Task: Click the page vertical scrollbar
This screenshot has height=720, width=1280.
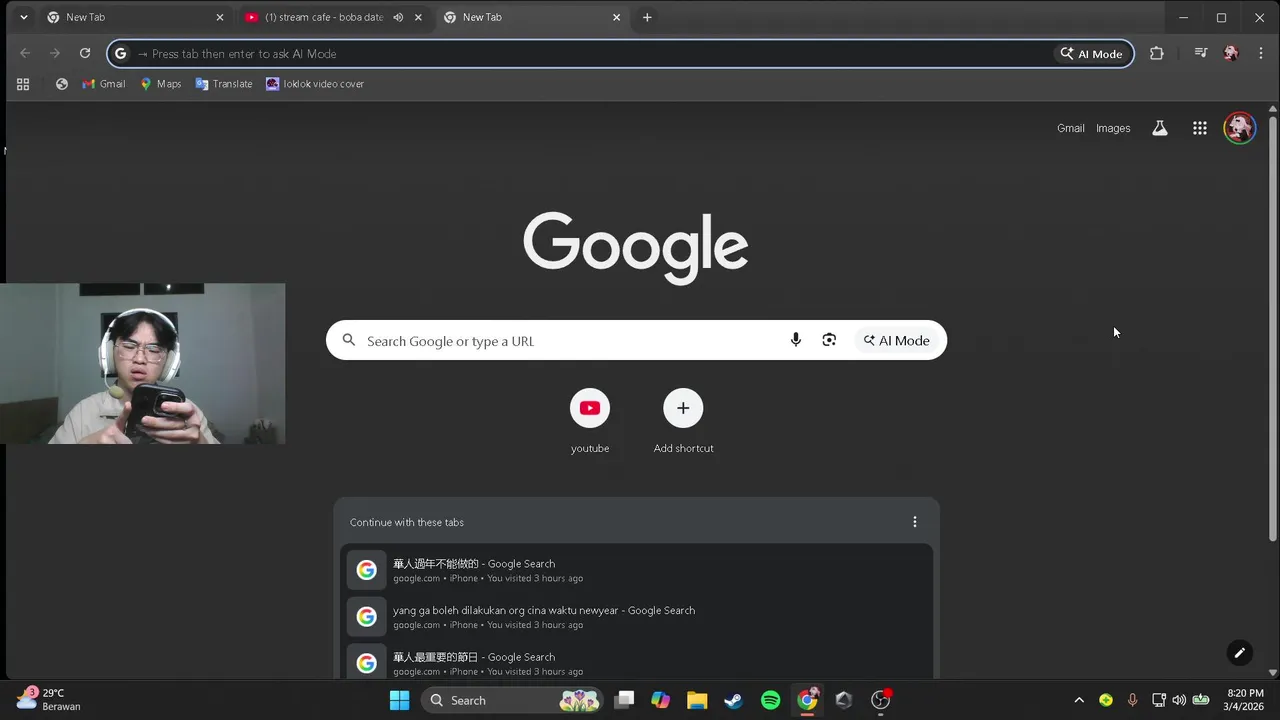Action: coord(1273,330)
